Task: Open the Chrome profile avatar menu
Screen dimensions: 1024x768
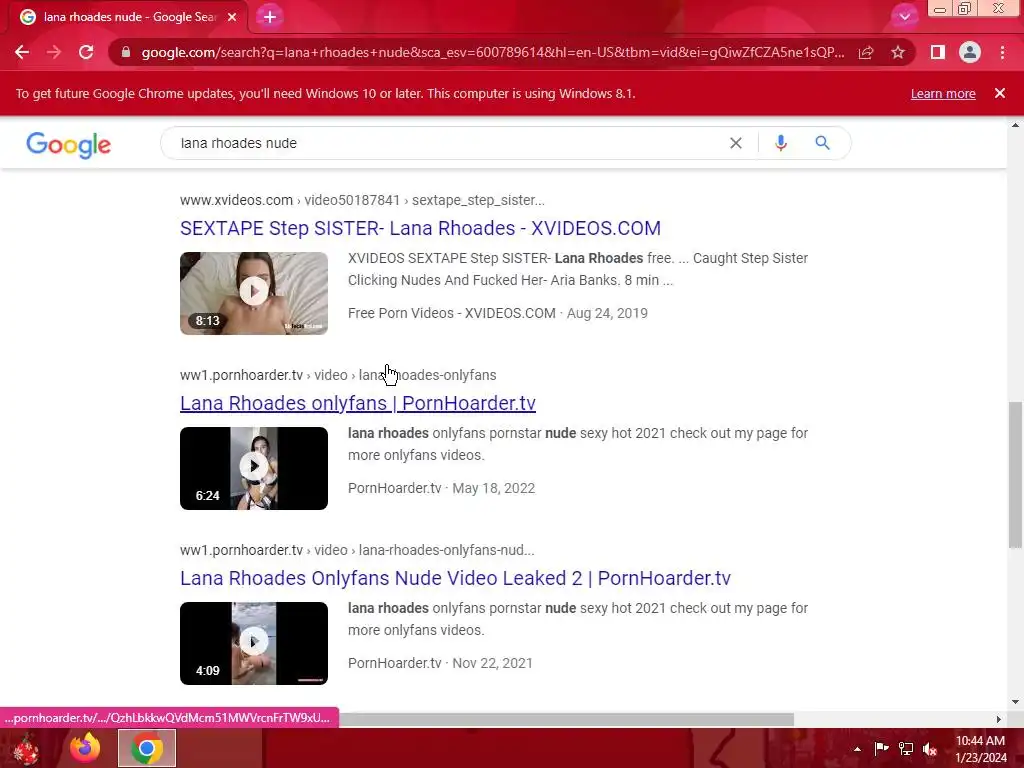Action: click(x=970, y=52)
